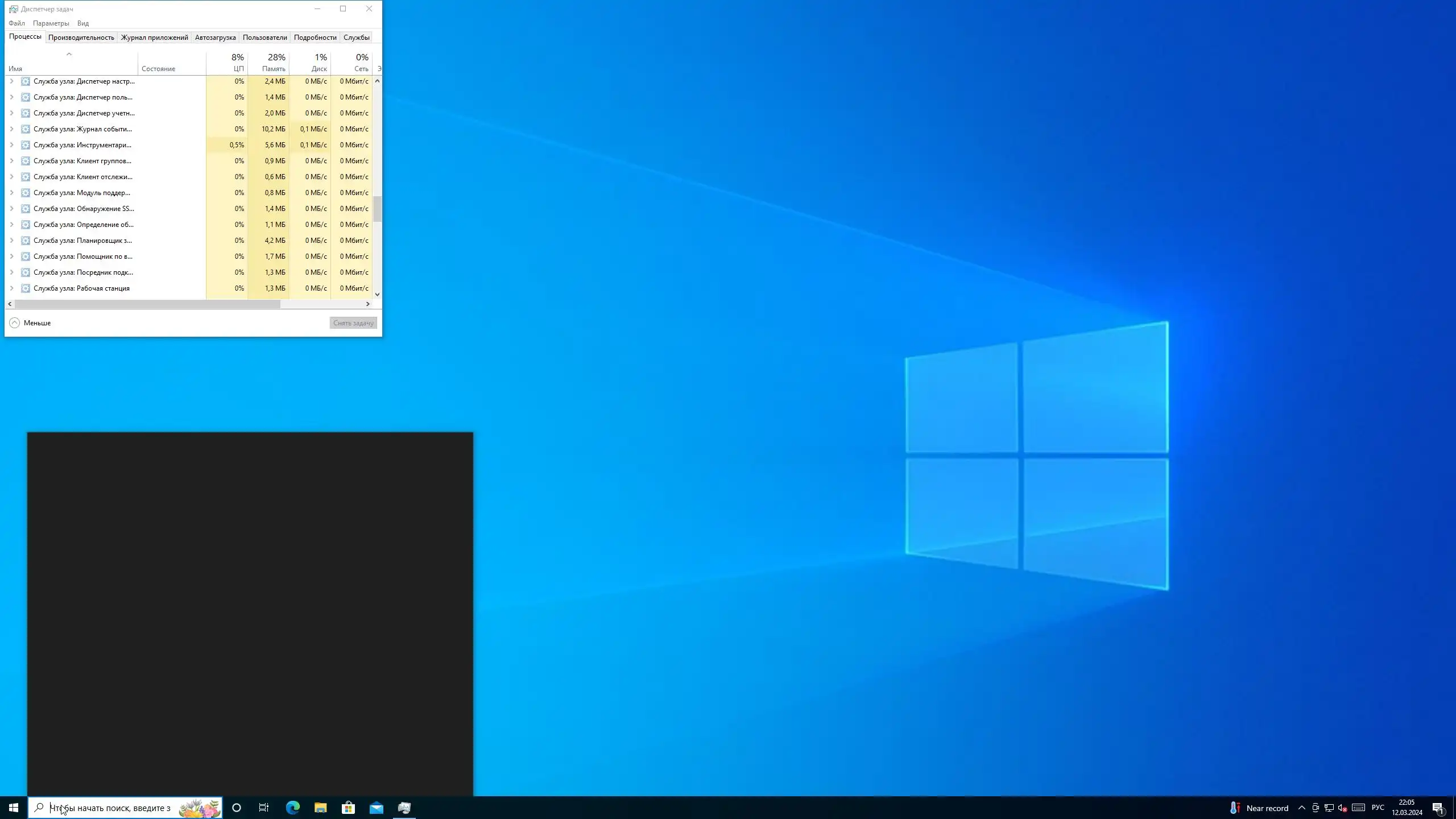Image resolution: width=1456 pixels, height=819 pixels.
Task: Expand the Журнал событий service row
Action: pyautogui.click(x=11, y=129)
